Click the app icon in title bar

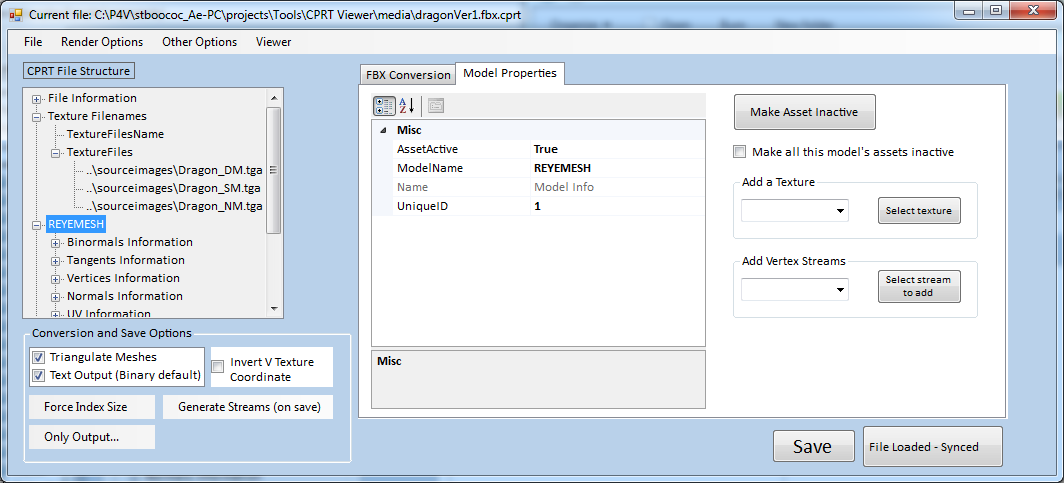point(15,15)
